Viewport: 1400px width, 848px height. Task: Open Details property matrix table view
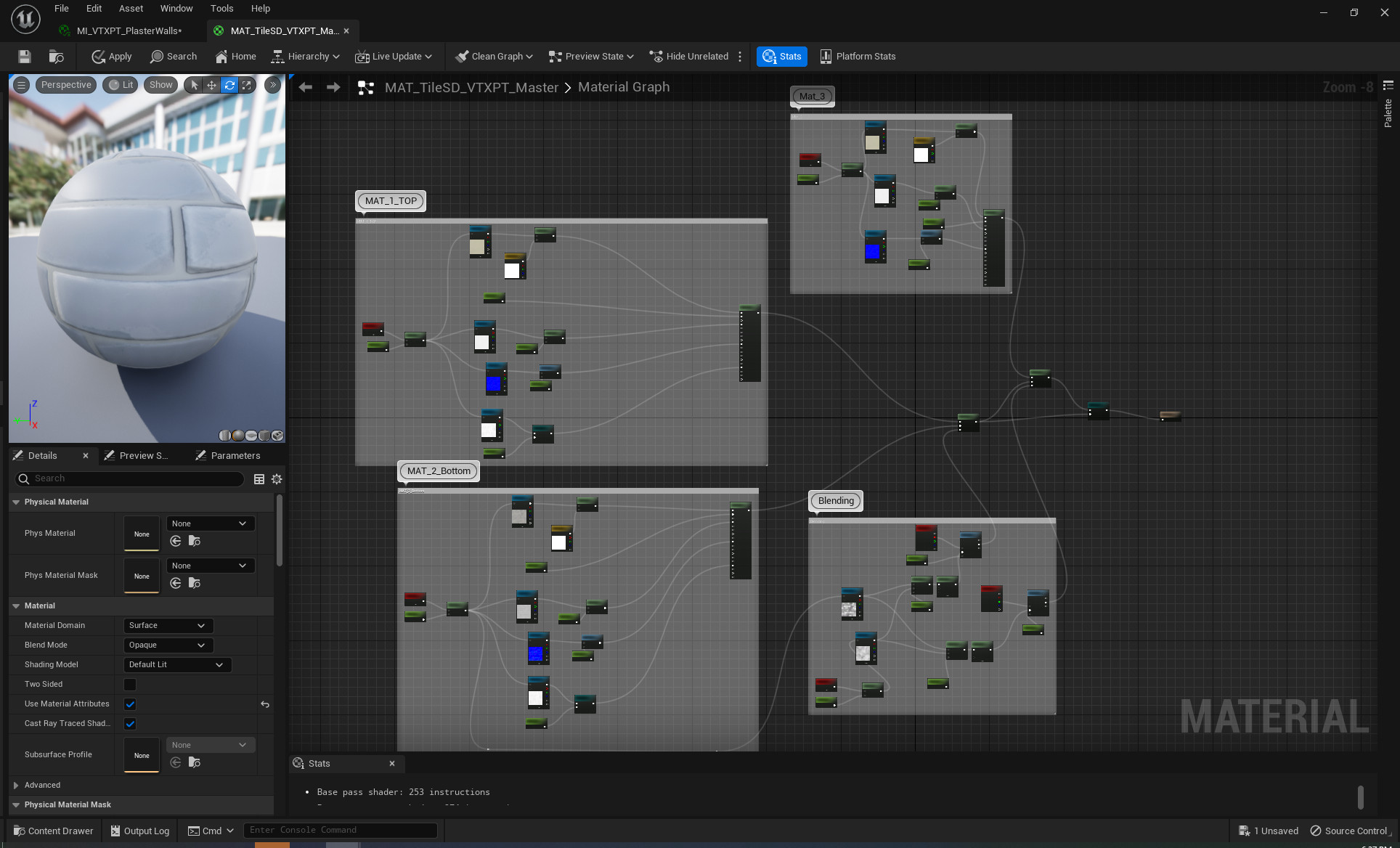coord(259,479)
